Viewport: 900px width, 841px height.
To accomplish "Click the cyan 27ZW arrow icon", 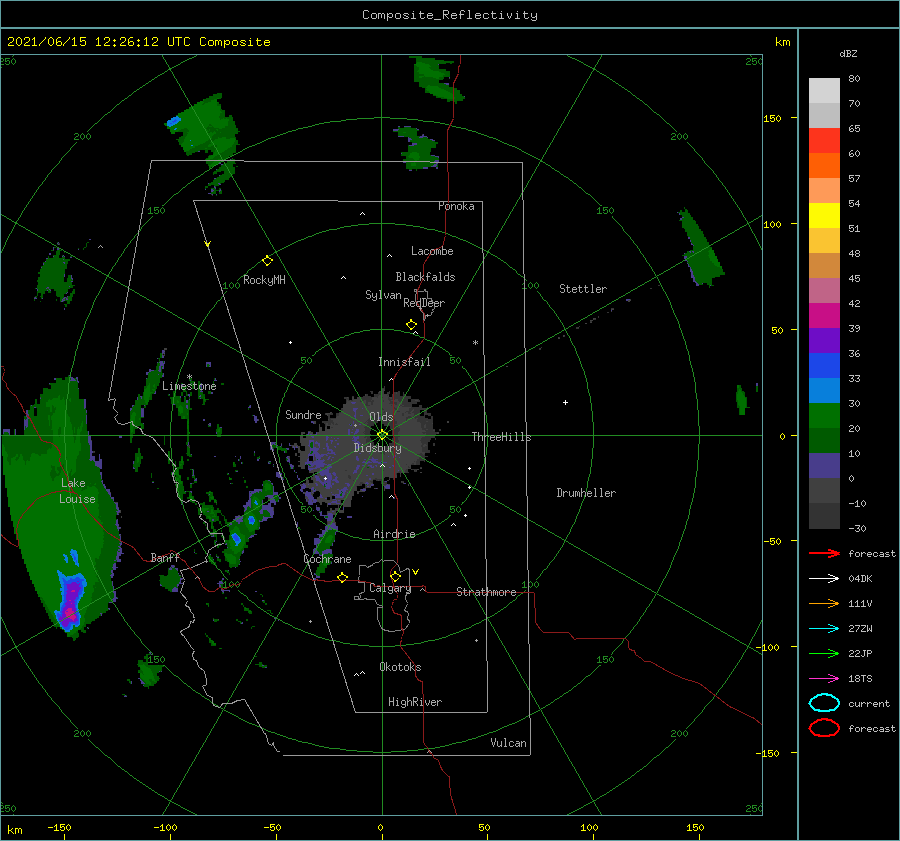I will (x=824, y=629).
